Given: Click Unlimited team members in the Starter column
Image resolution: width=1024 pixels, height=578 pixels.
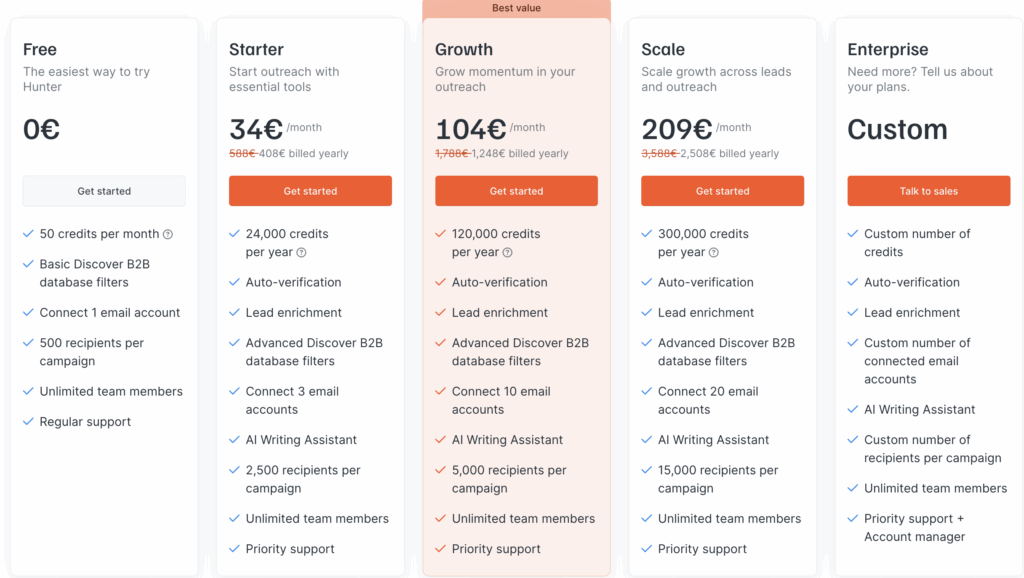Looking at the screenshot, I should pos(317,519).
